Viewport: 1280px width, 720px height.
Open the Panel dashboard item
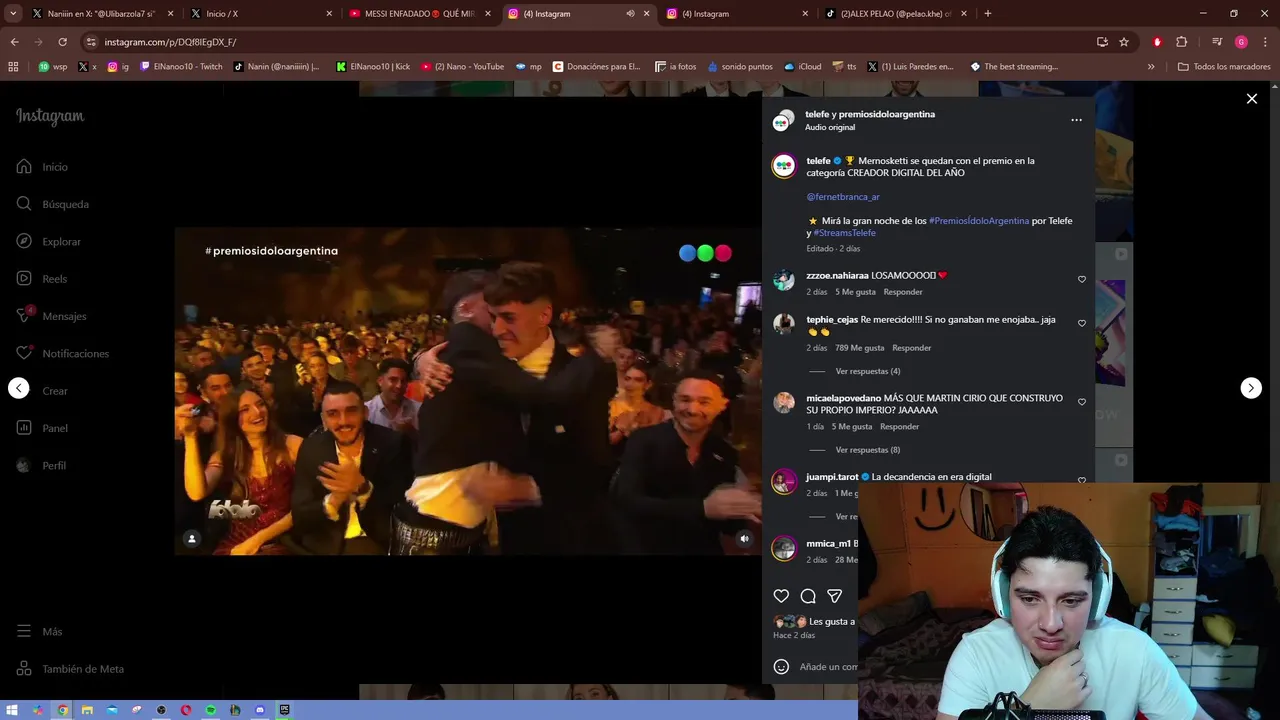tap(42, 428)
